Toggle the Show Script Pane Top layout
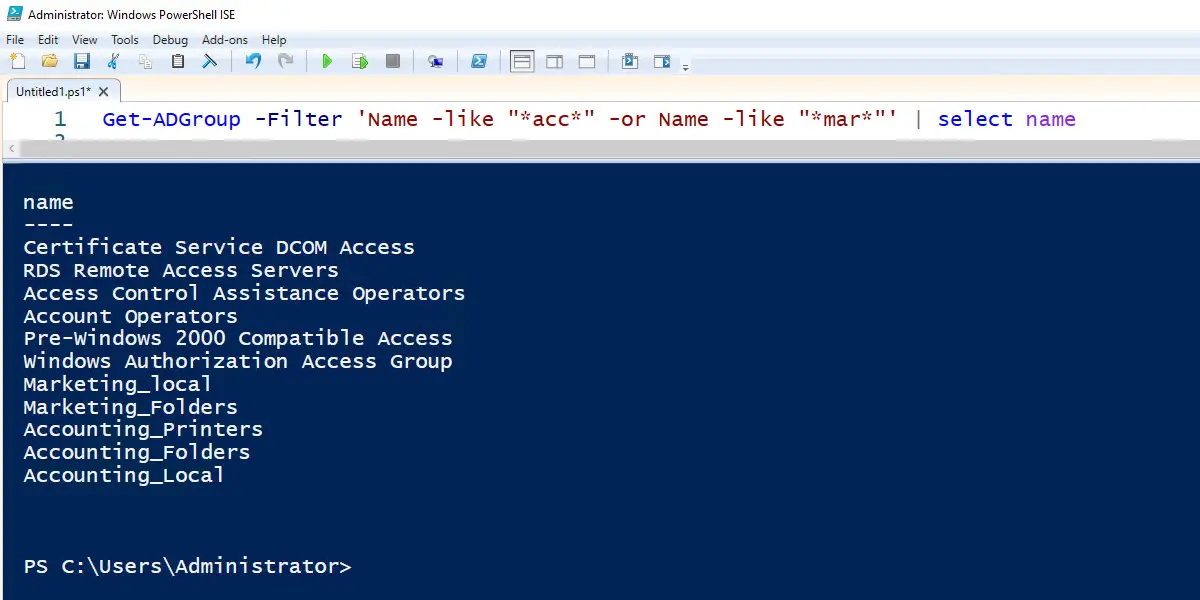Image resolution: width=1200 pixels, height=600 pixels. point(522,62)
